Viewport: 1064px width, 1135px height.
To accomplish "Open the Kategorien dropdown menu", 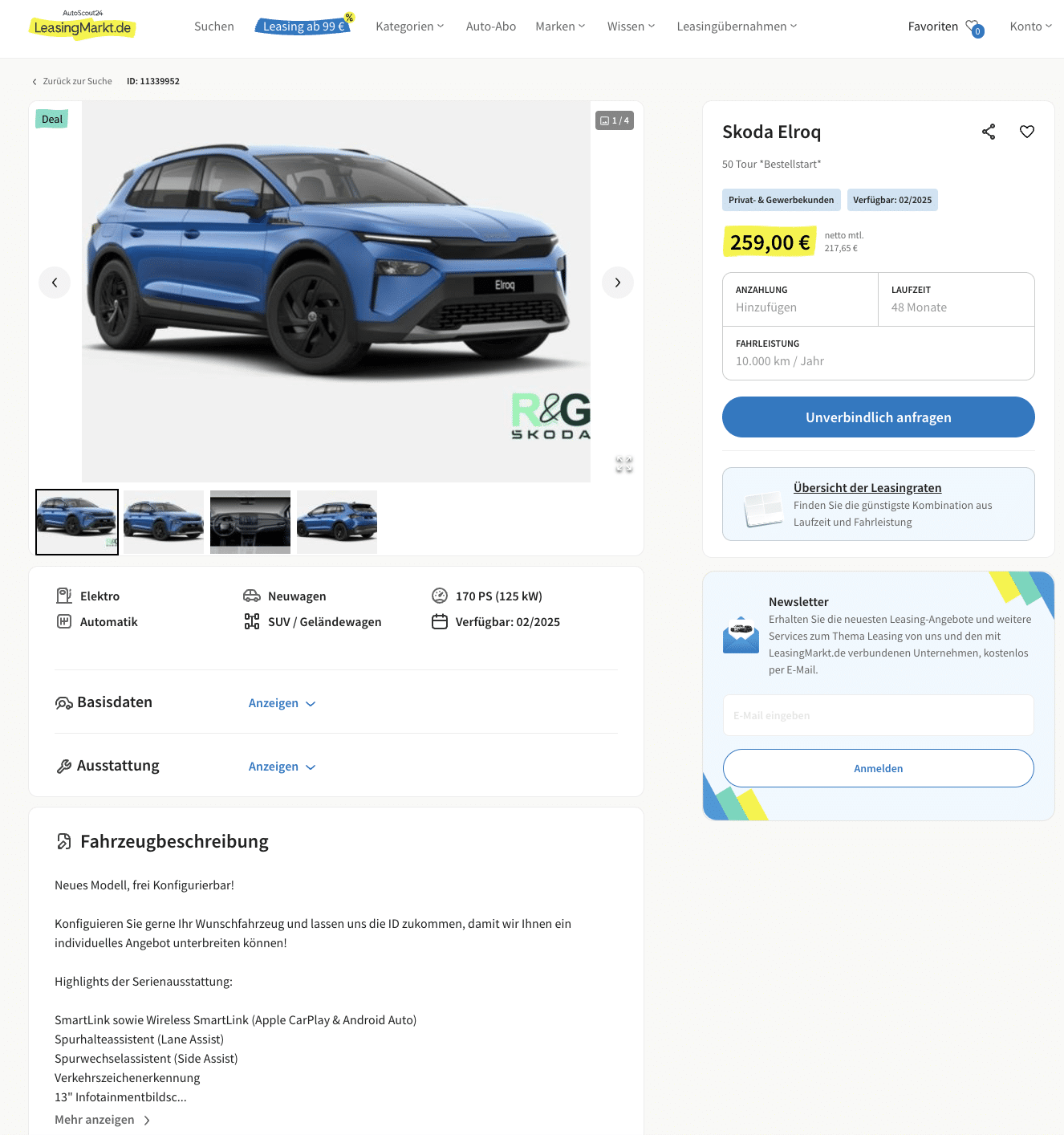I will 410,26.
